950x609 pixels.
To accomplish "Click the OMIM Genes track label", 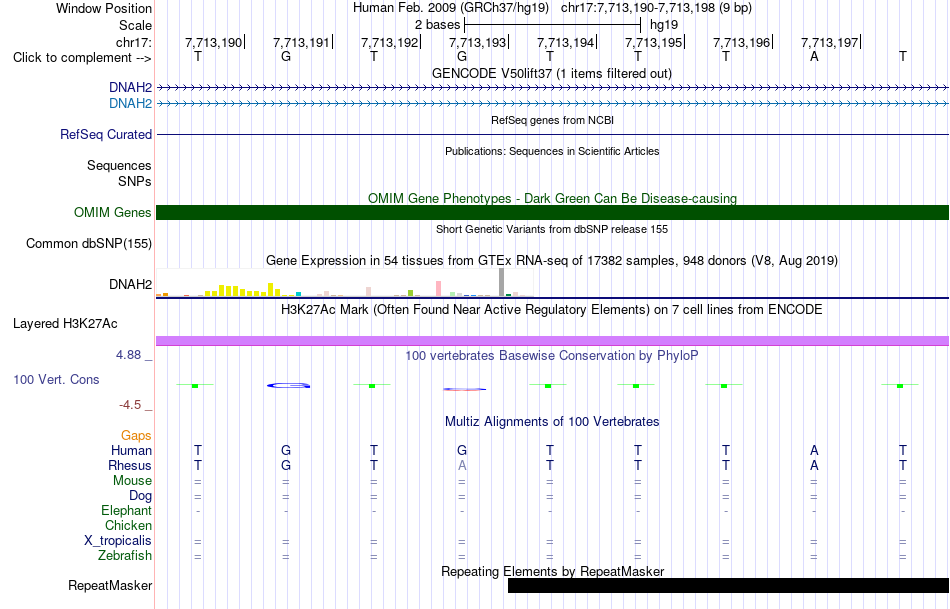I will tap(113, 213).
